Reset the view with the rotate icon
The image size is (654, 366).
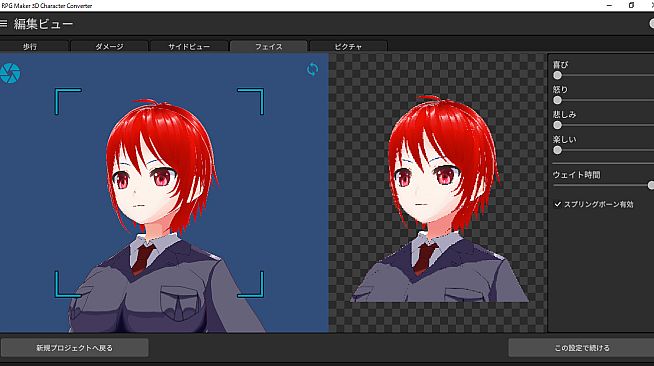point(312,69)
